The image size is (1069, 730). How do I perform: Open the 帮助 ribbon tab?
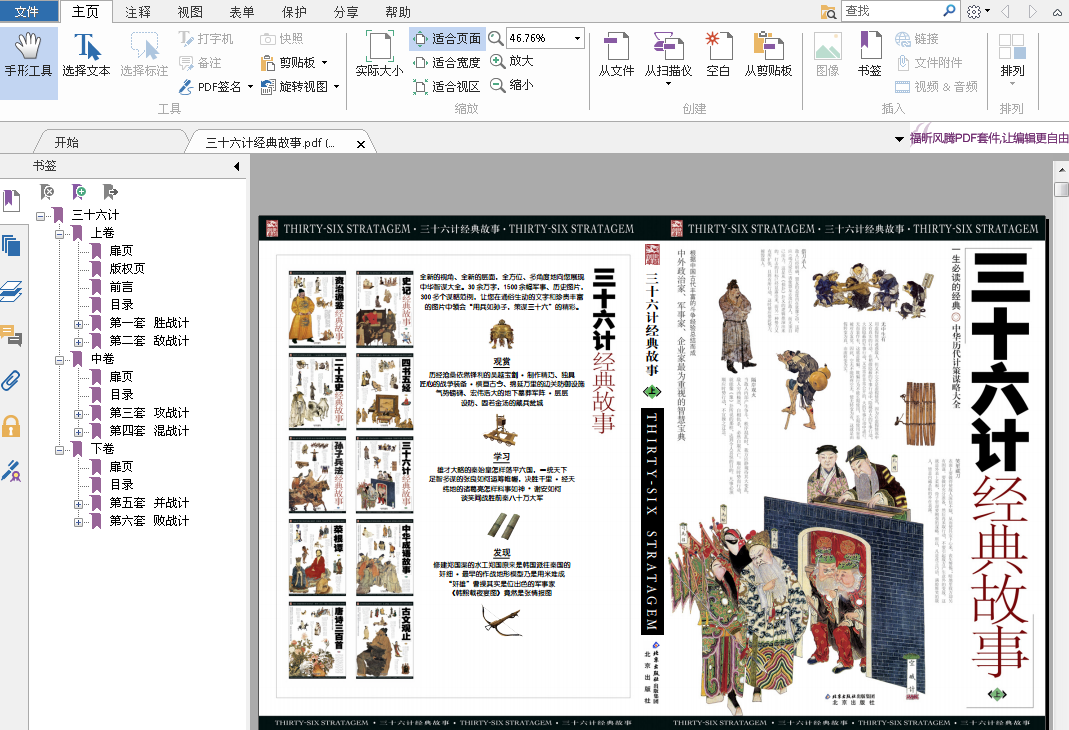[x=398, y=12]
